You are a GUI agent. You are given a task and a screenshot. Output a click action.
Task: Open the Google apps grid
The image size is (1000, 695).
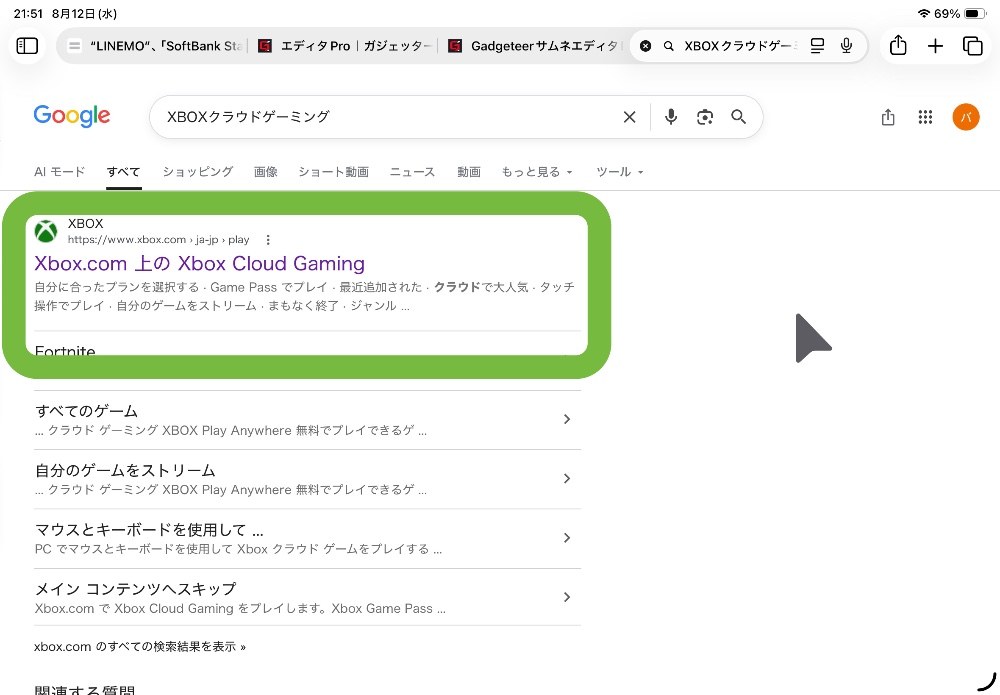[x=925, y=117]
